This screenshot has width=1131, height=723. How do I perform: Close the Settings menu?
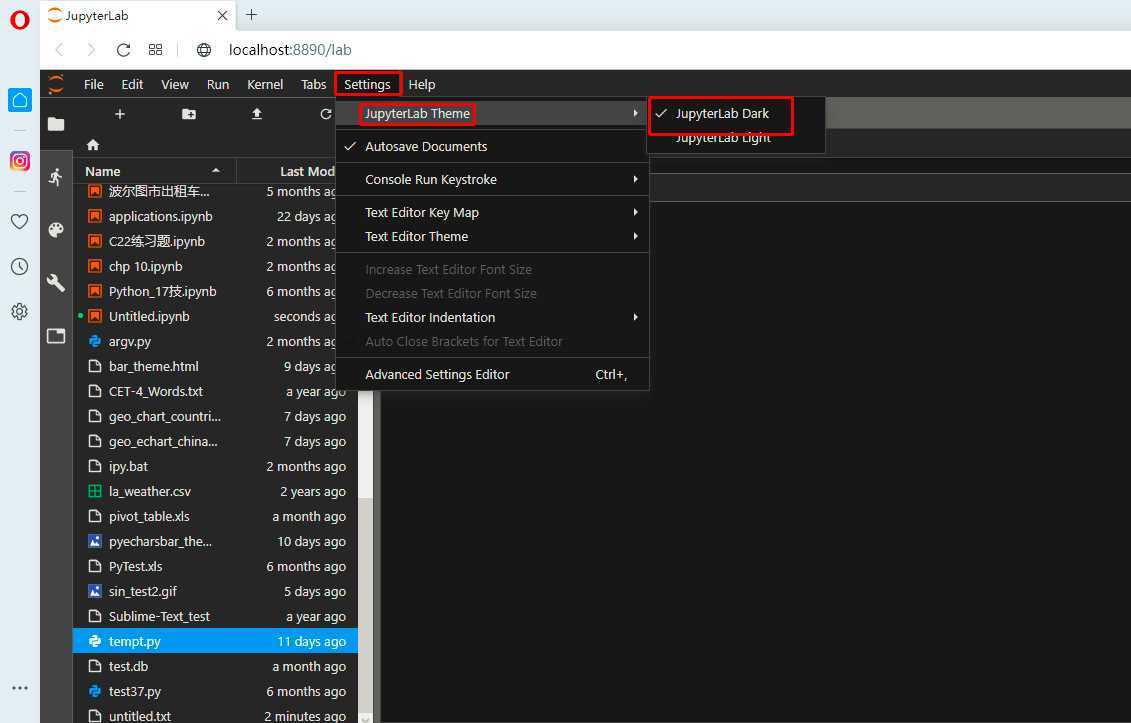[x=367, y=84]
